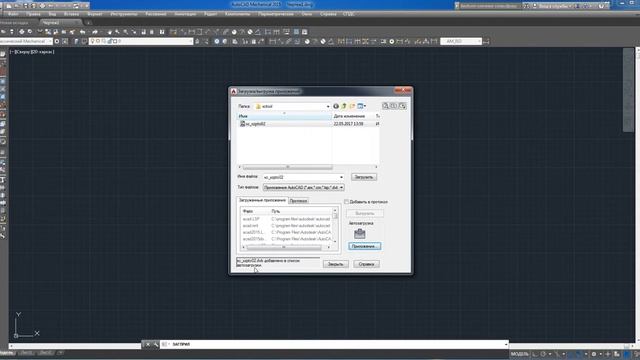The image size is (640, 360).
Task: Open the Вид menu
Action: [x=52, y=14]
